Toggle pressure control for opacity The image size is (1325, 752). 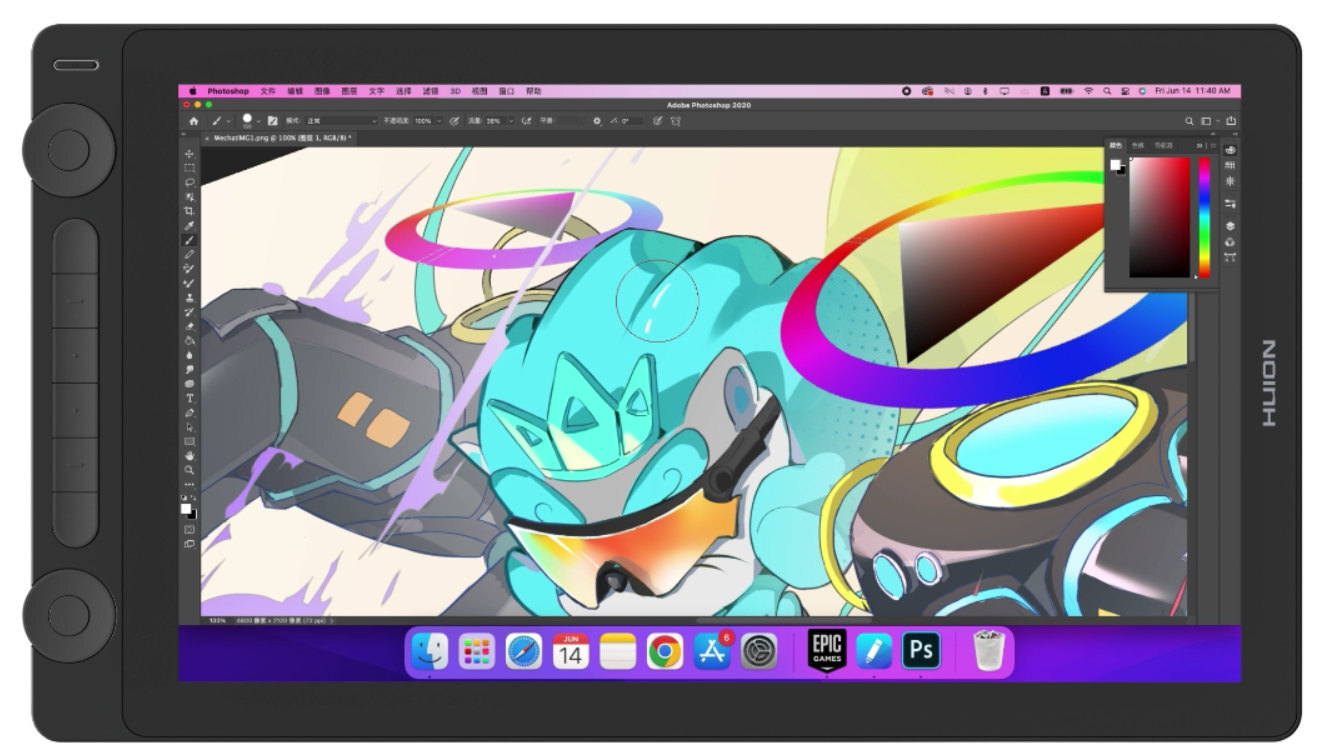coord(454,121)
